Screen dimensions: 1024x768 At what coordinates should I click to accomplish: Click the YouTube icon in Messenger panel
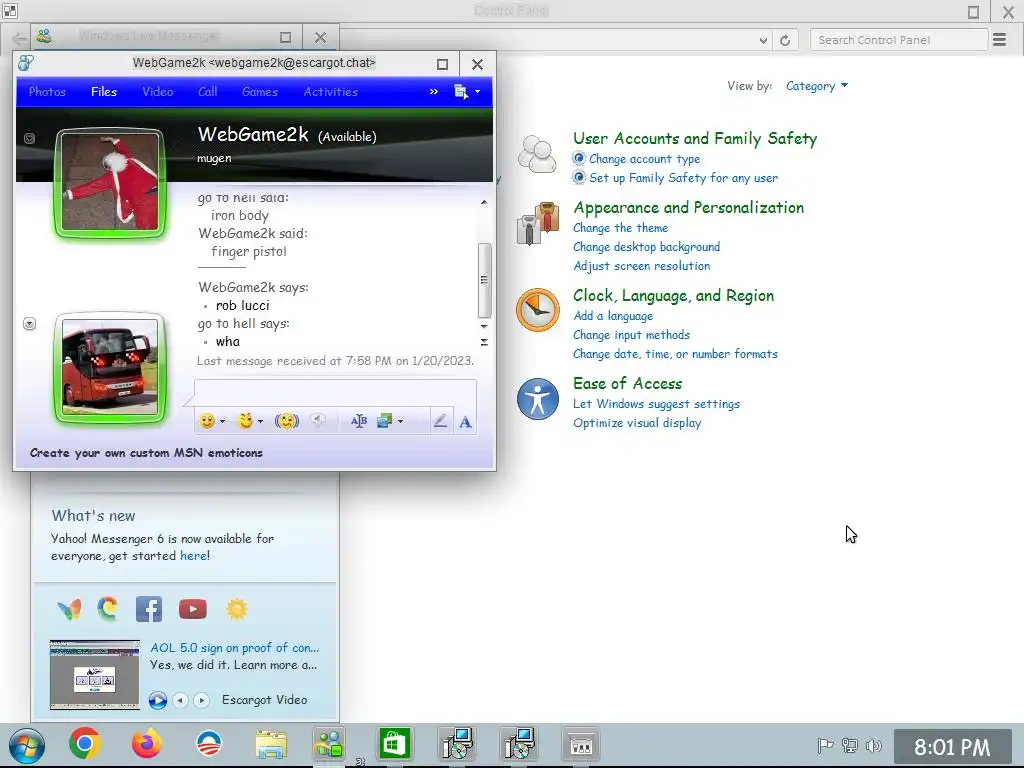(193, 609)
